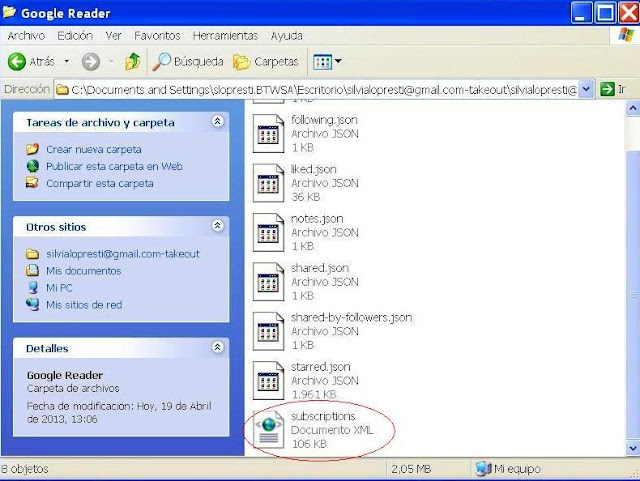The height and width of the screenshot is (481, 640).
Task: Click Compartir esta carpeta link
Action: (x=100, y=183)
